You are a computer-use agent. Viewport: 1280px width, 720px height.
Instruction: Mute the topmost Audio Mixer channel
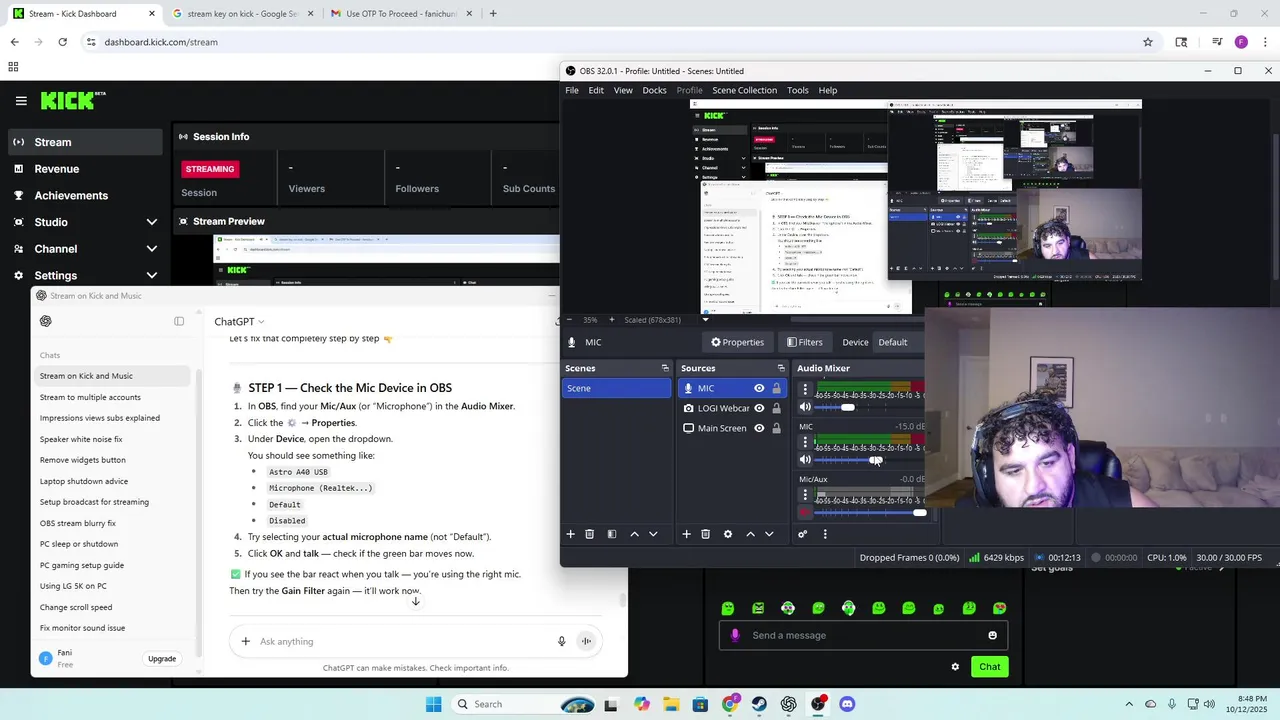pos(805,407)
